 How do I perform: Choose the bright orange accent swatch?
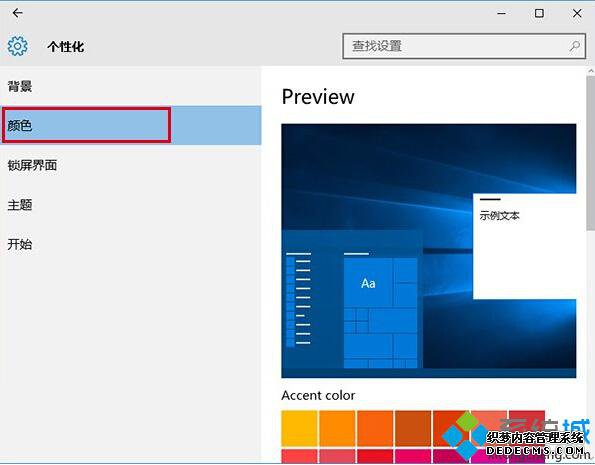[337, 428]
